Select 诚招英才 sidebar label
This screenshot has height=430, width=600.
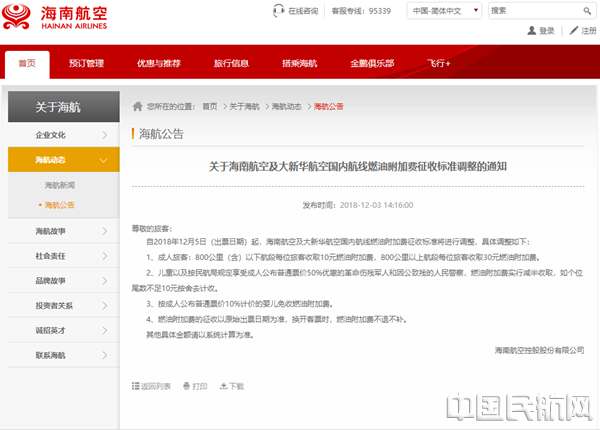coord(51,331)
